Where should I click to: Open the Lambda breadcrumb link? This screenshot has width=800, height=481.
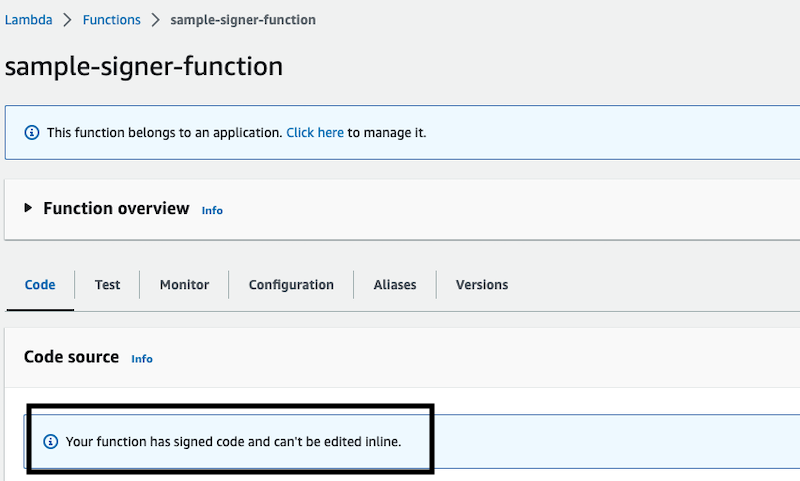tap(29, 20)
